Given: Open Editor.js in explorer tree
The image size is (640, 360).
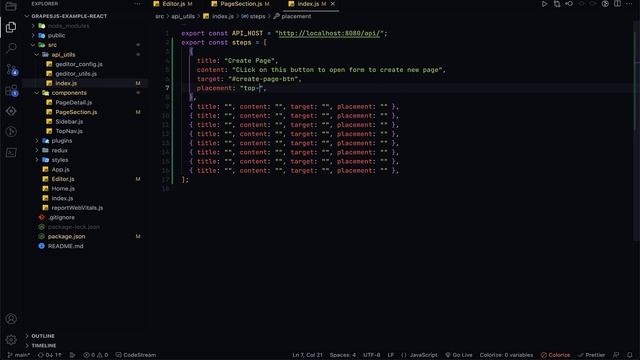Looking at the screenshot, I should click(63, 179).
